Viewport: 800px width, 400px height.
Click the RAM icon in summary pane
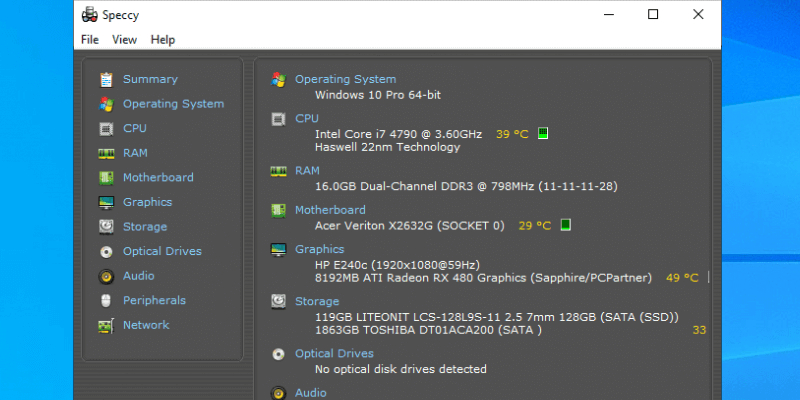[279, 171]
